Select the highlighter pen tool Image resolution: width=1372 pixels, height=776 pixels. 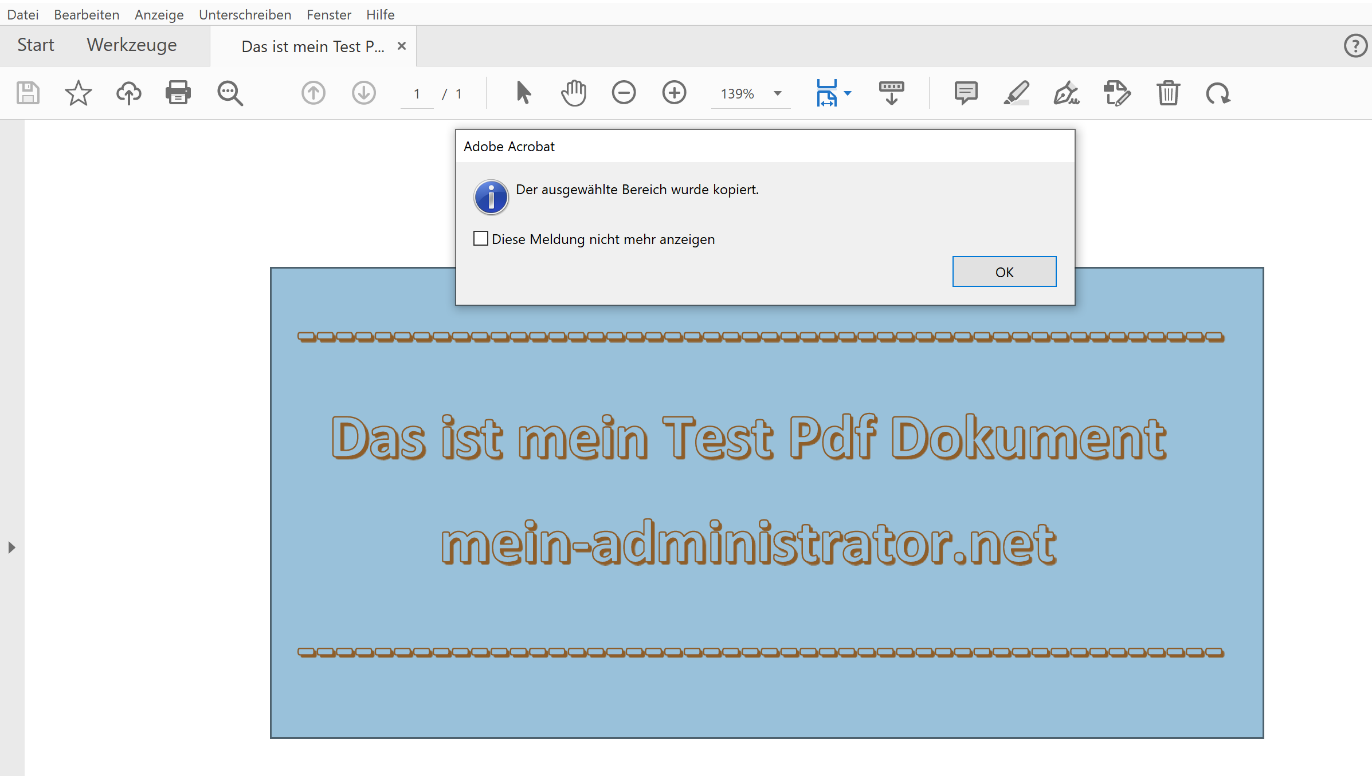pyautogui.click(x=1016, y=93)
